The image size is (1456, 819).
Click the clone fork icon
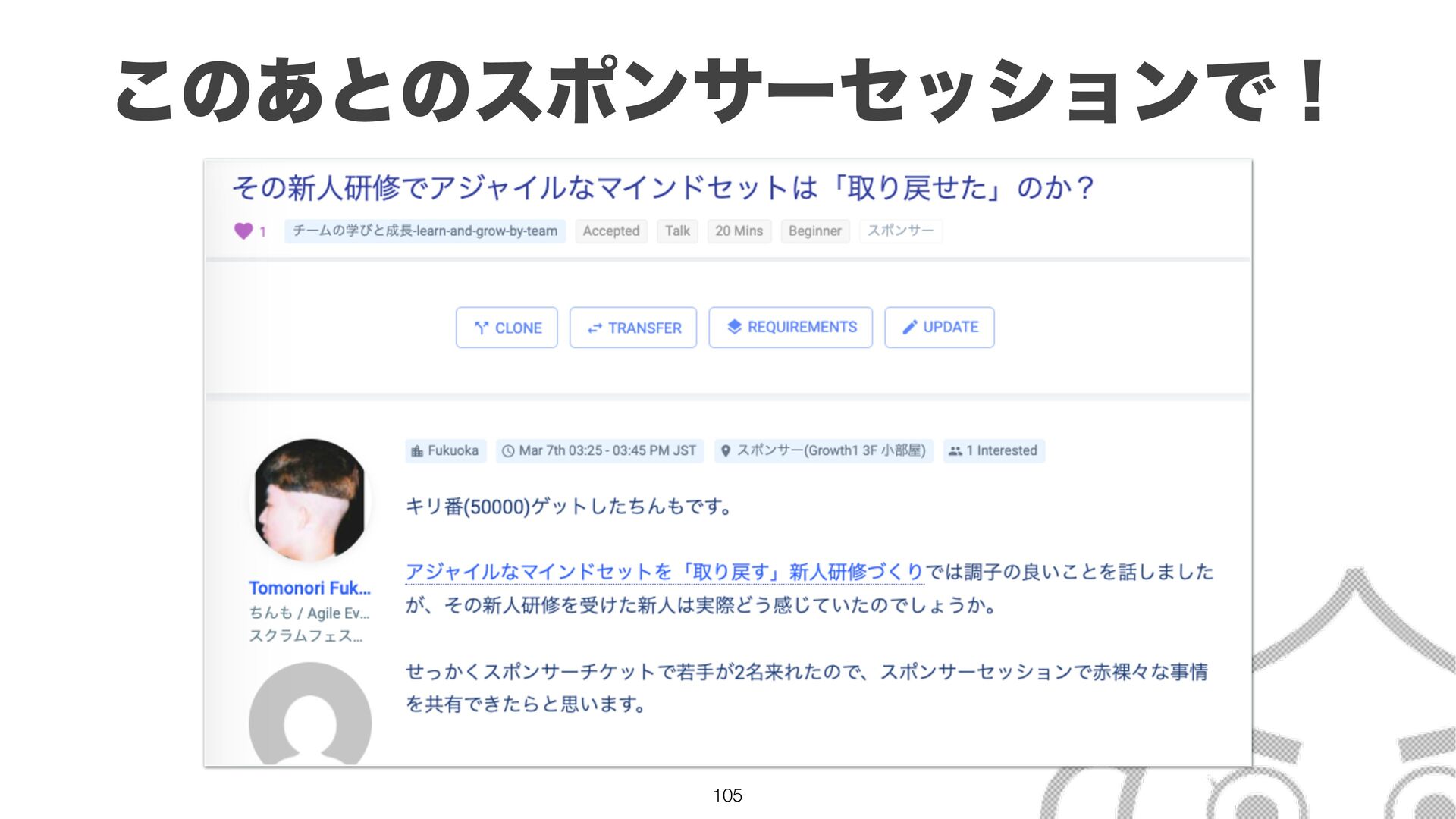click(x=482, y=328)
